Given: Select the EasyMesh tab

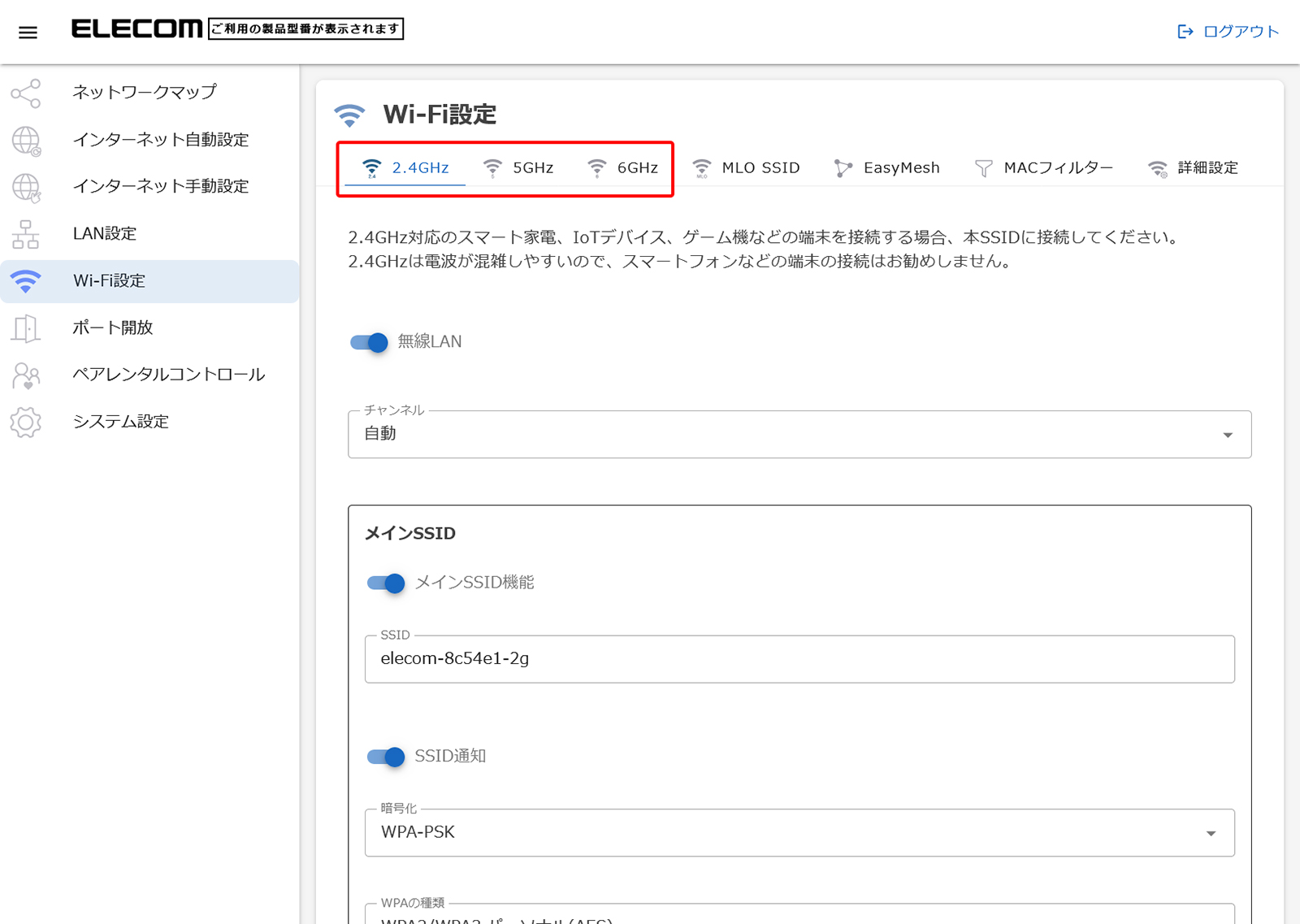Looking at the screenshot, I should [887, 168].
